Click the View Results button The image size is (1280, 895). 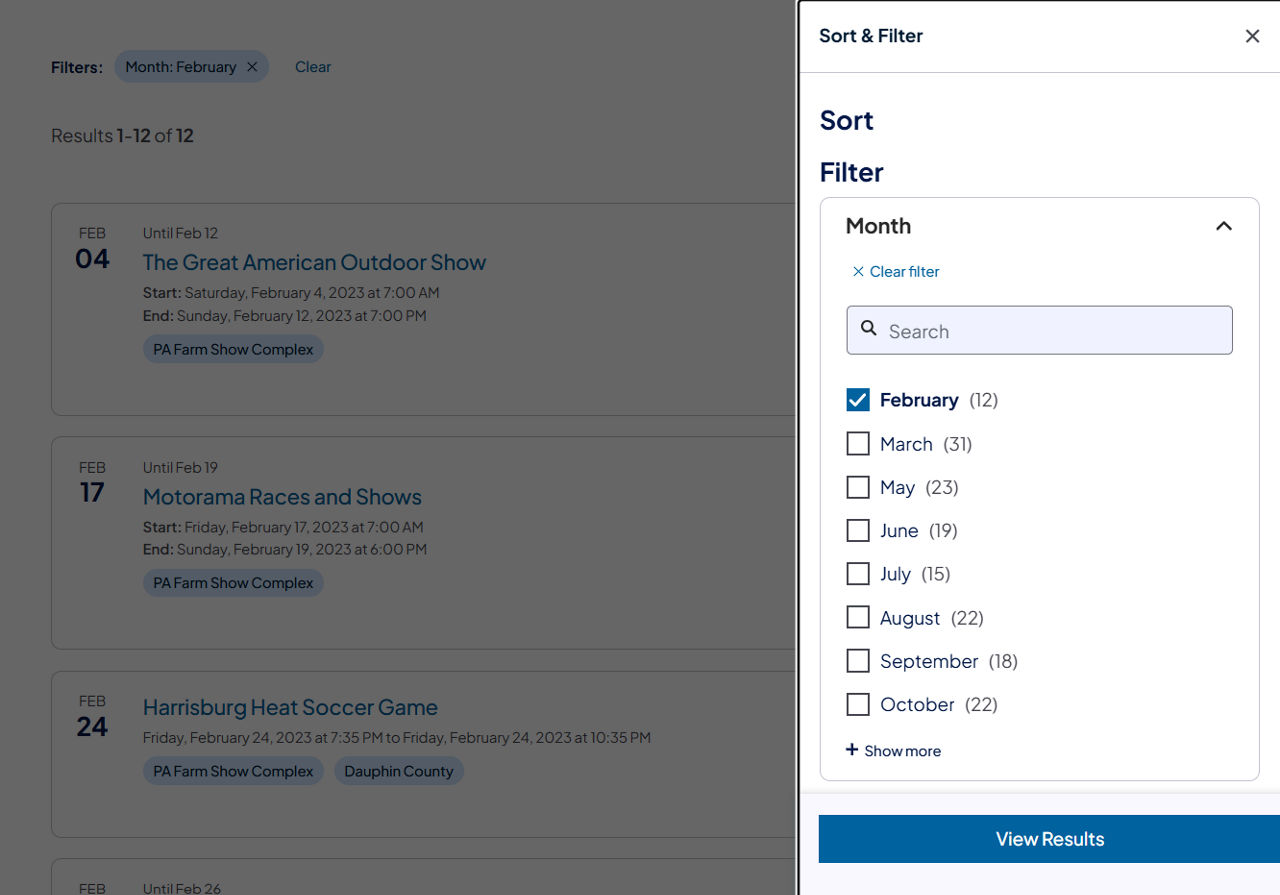[1049, 839]
